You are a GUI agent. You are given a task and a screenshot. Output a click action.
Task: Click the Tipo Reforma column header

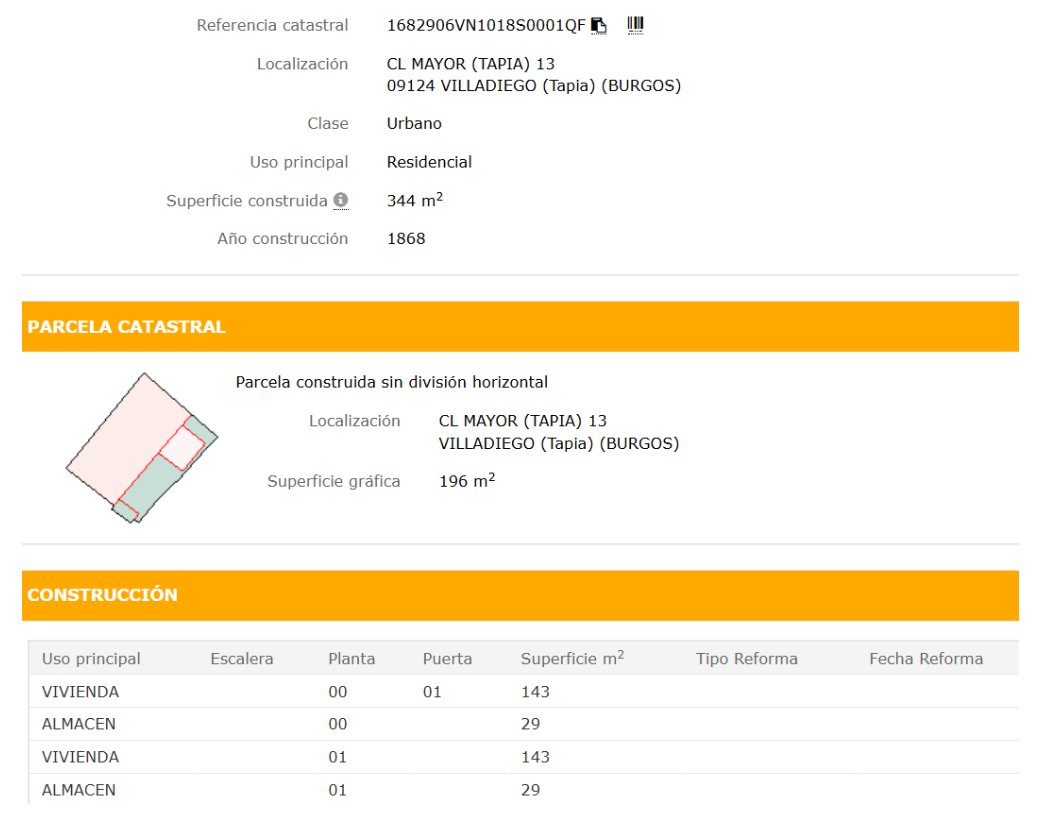(746, 659)
